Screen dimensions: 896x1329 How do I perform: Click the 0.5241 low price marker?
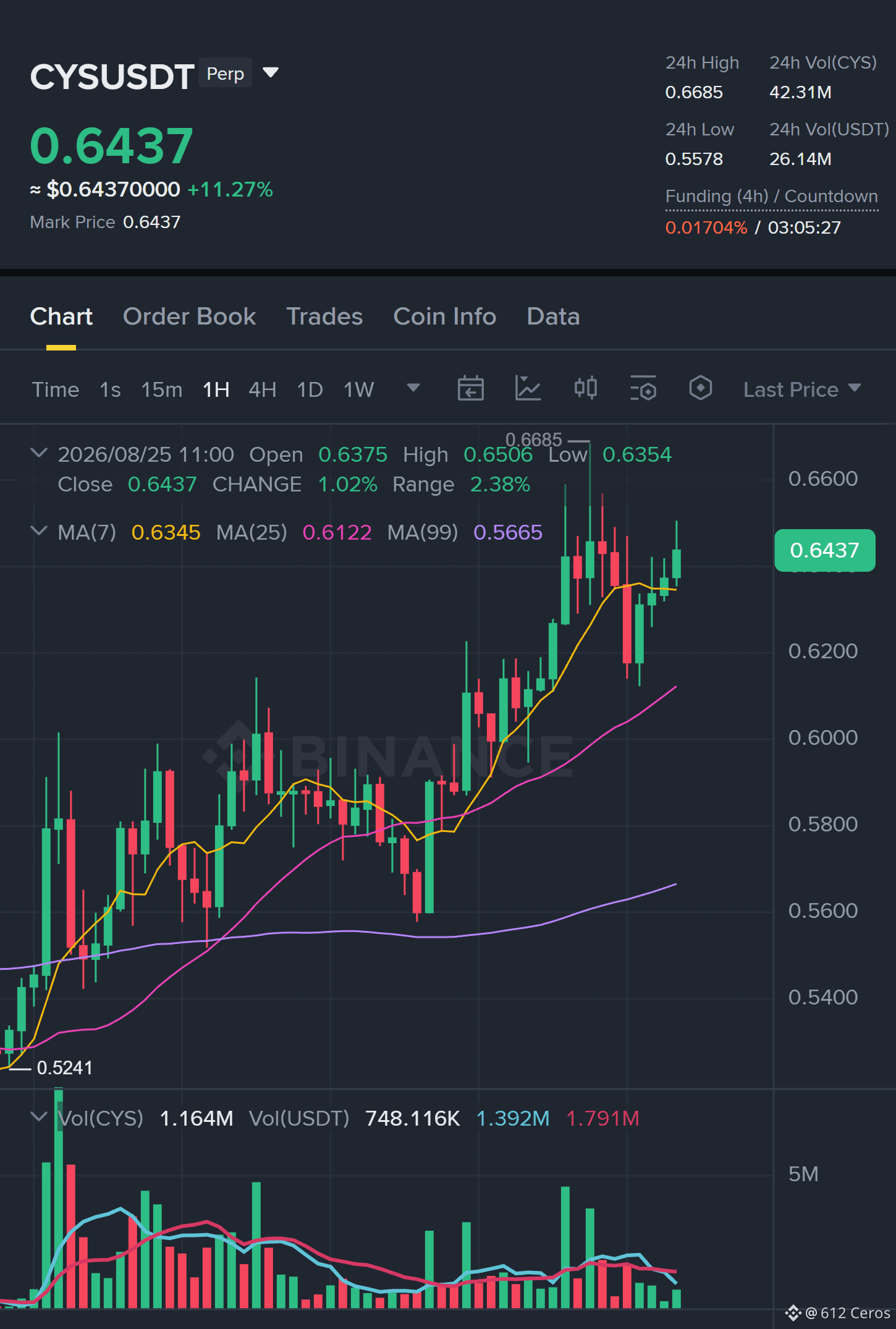65,1068
